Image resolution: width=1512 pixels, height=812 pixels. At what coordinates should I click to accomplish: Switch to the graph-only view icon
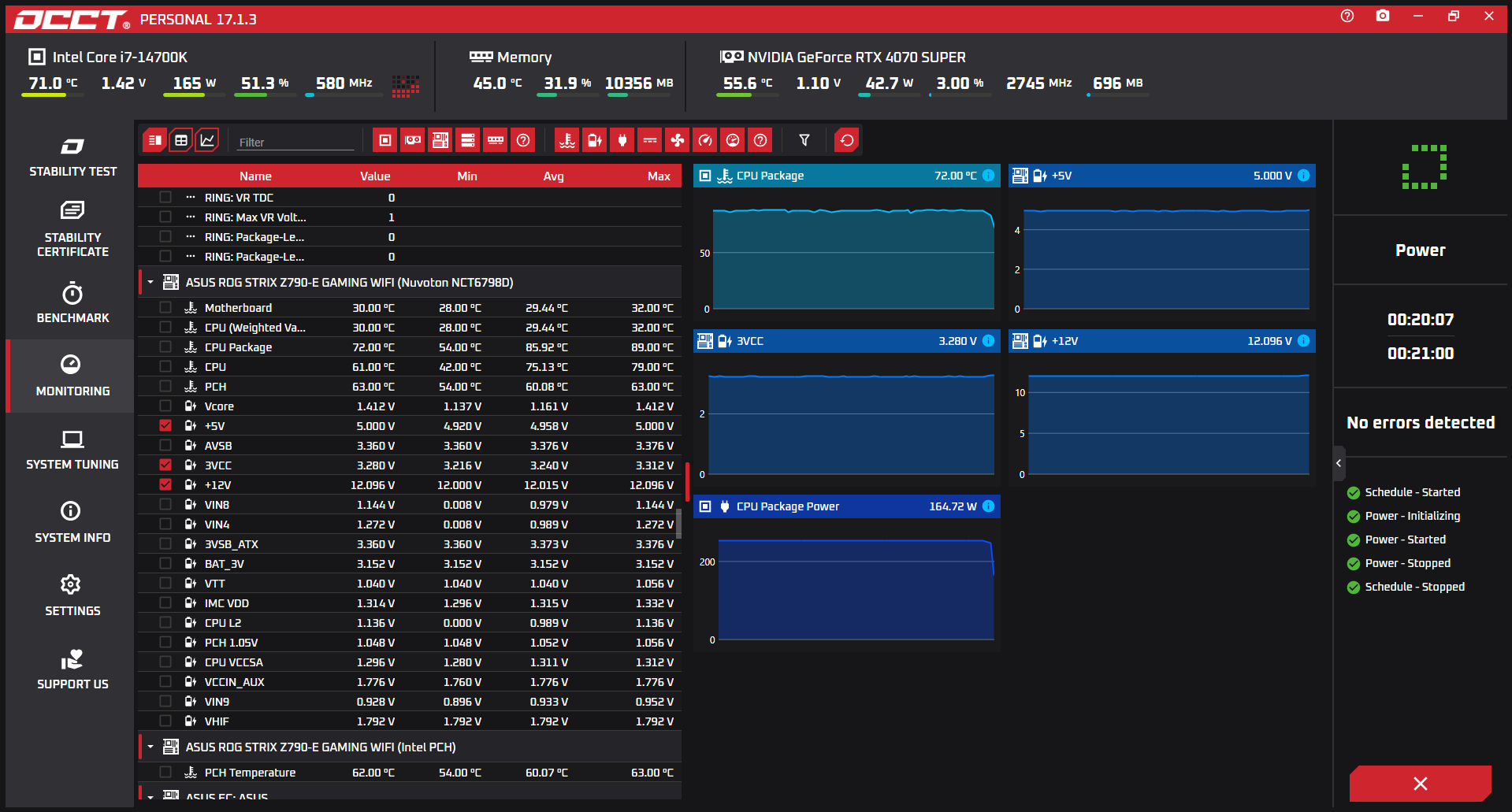pyautogui.click(x=207, y=140)
